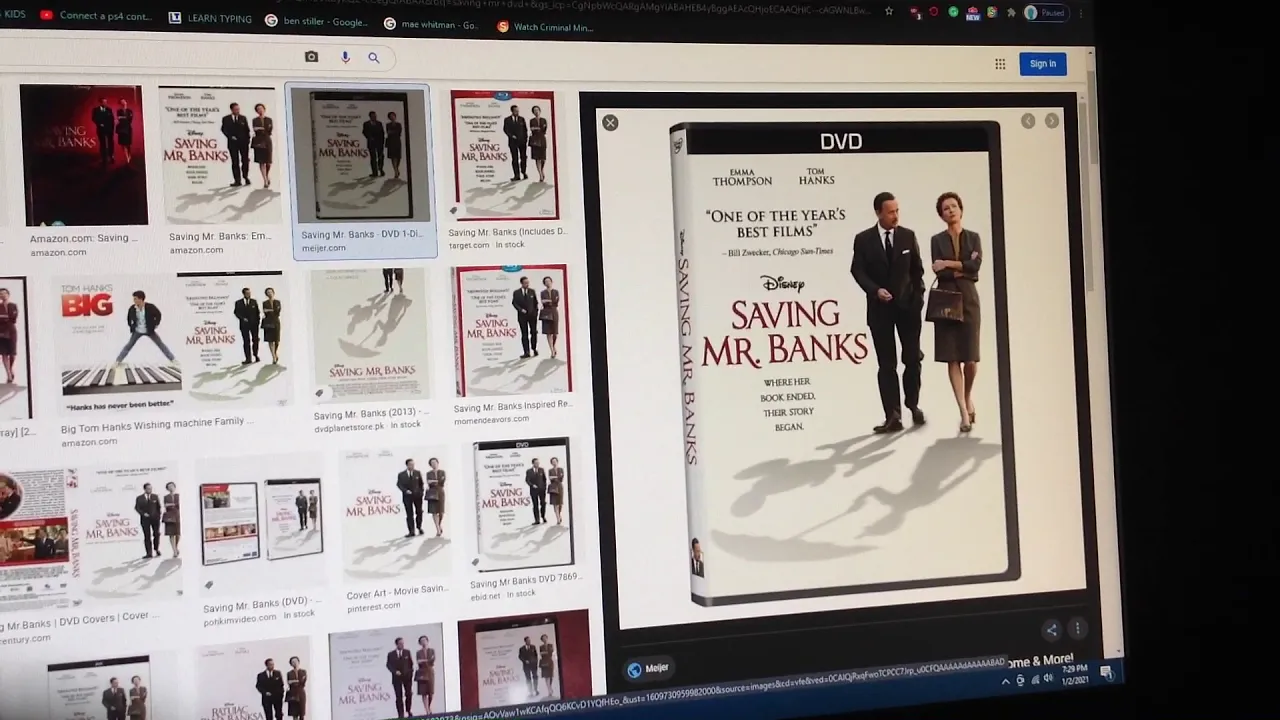Close the image preview panel
The image size is (1280, 720).
(610, 123)
